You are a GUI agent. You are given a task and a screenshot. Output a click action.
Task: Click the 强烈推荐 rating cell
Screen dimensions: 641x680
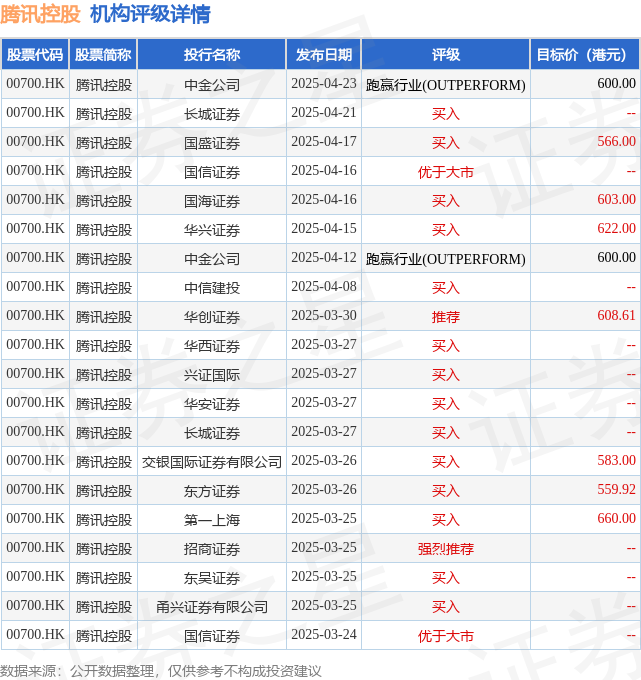(x=445, y=549)
